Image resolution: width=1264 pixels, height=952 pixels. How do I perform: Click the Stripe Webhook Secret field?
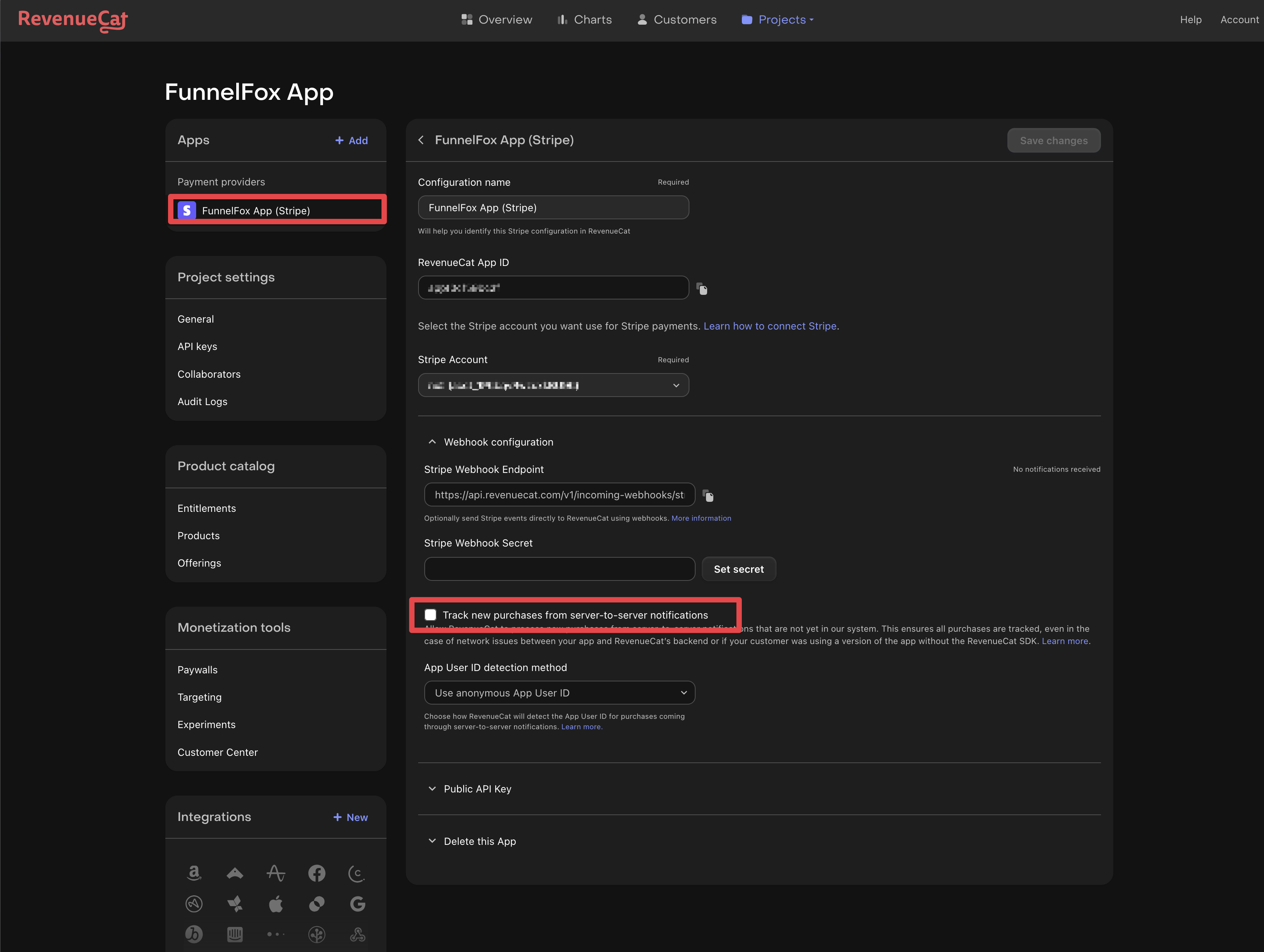559,569
